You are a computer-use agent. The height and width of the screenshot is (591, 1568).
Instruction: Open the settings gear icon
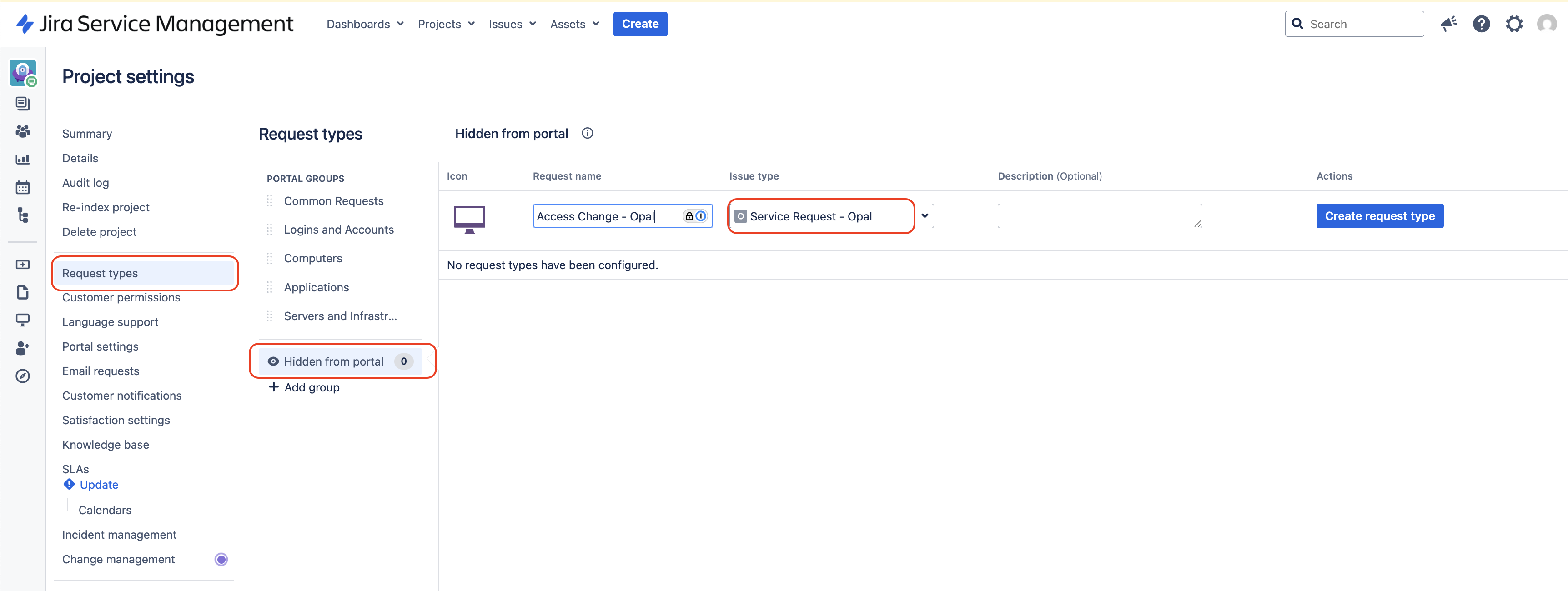pyautogui.click(x=1514, y=24)
